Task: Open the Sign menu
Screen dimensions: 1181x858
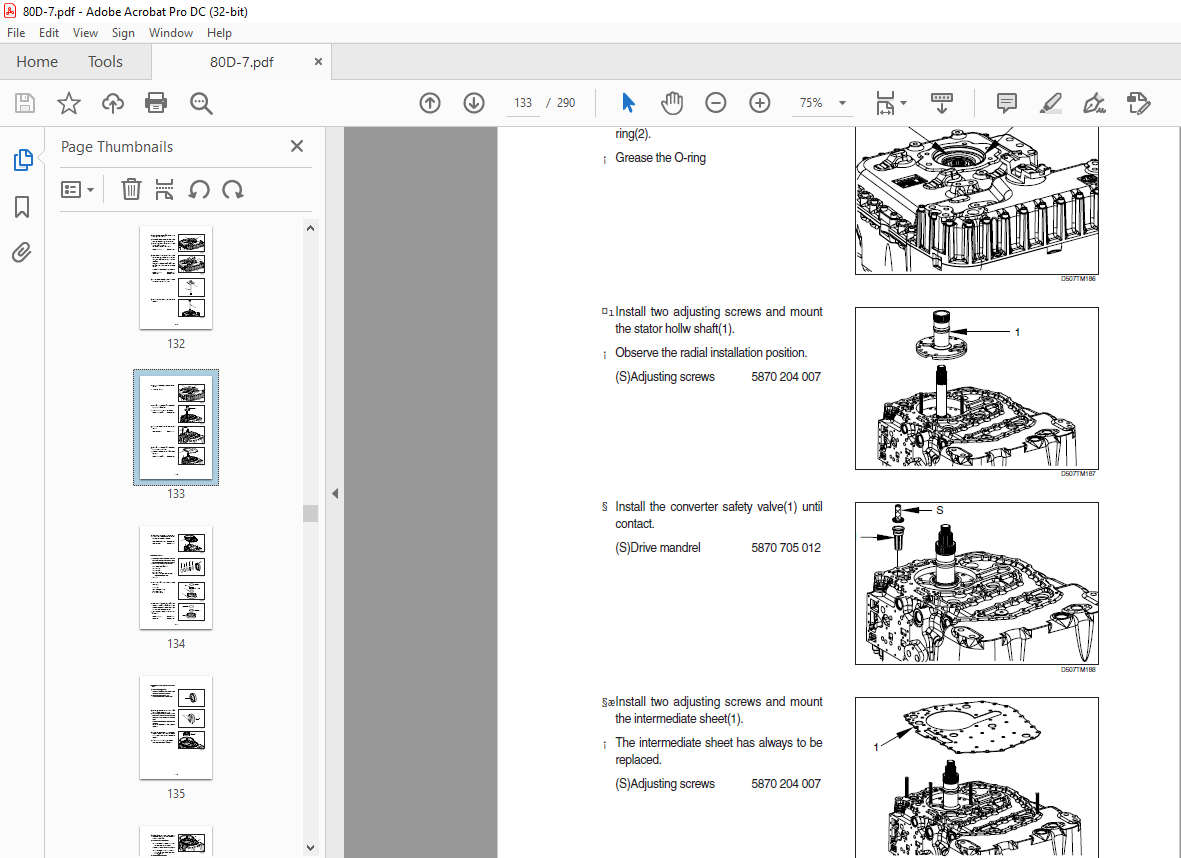Action: point(123,32)
